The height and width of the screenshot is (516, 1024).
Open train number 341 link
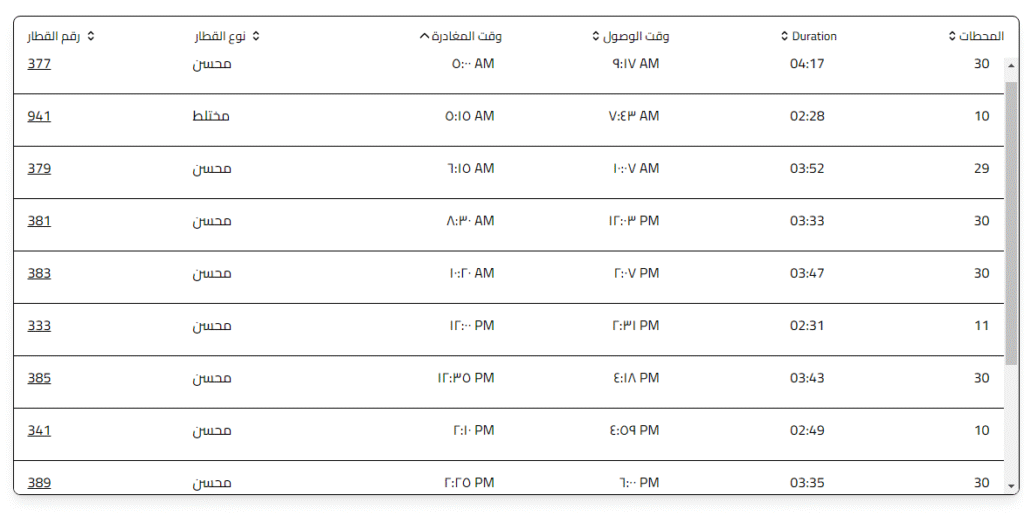tap(39, 430)
